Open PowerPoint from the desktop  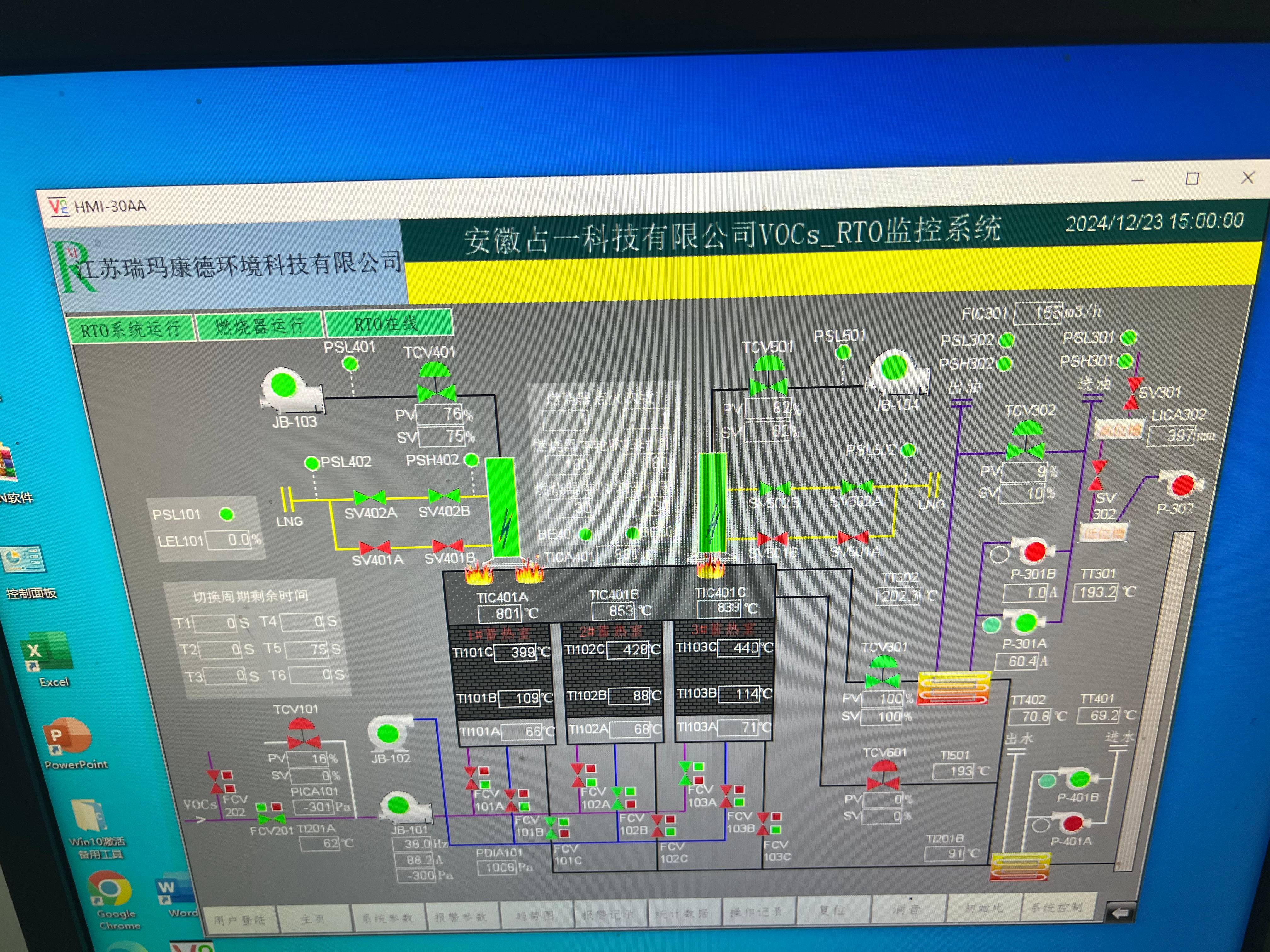(72, 743)
